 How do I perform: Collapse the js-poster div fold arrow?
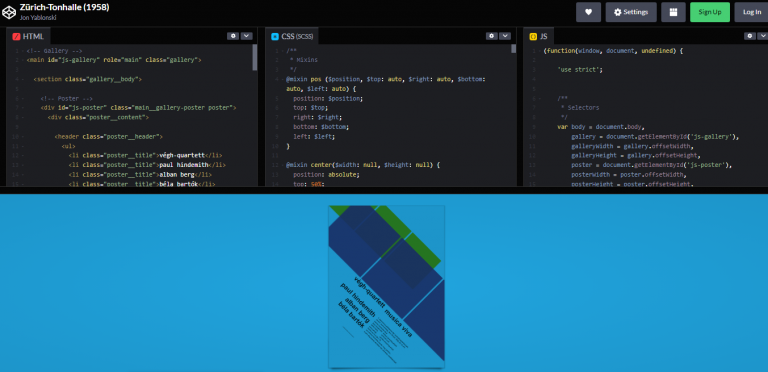coord(23,108)
